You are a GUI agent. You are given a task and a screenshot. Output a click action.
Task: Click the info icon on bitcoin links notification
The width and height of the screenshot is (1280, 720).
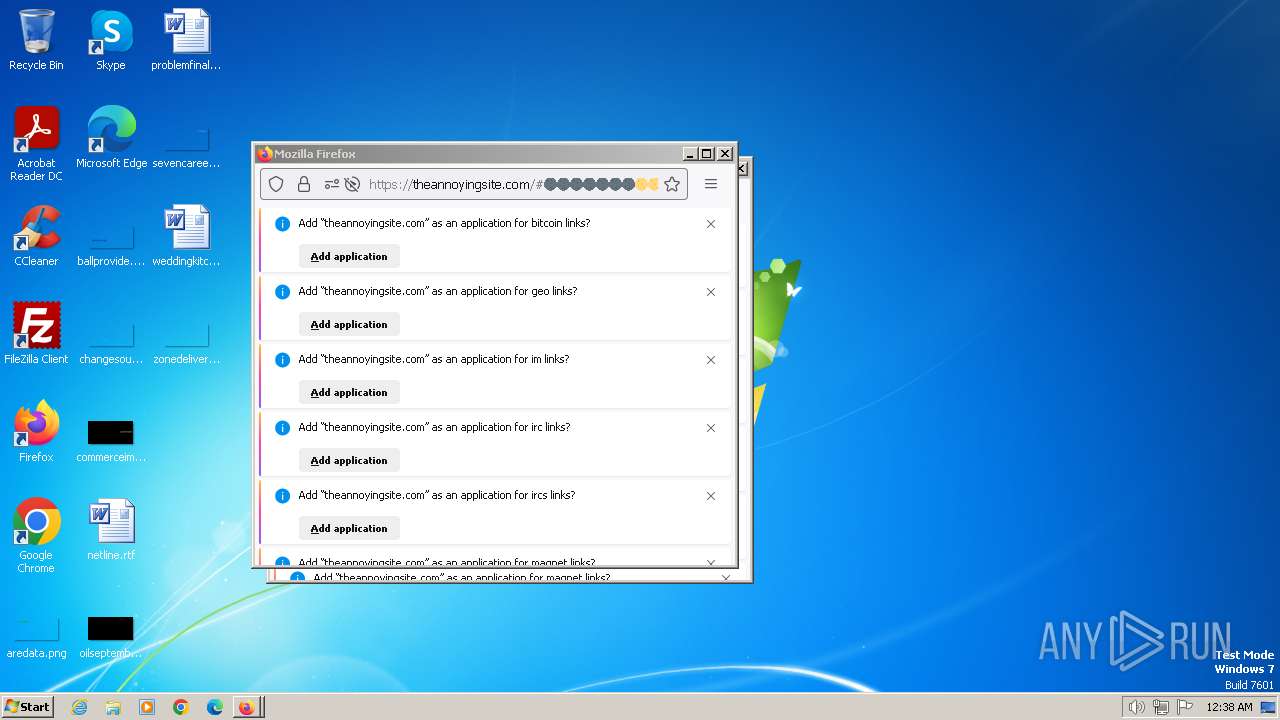(x=282, y=224)
